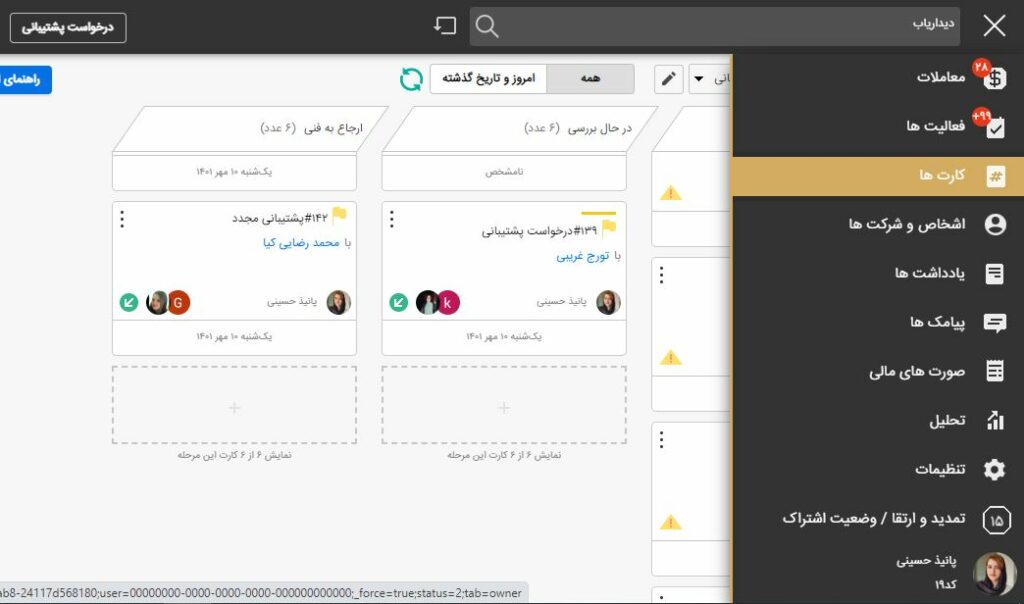Click the subscription days badge icon
Screen dimensions: 1024x604
pyautogui.click(x=996, y=520)
